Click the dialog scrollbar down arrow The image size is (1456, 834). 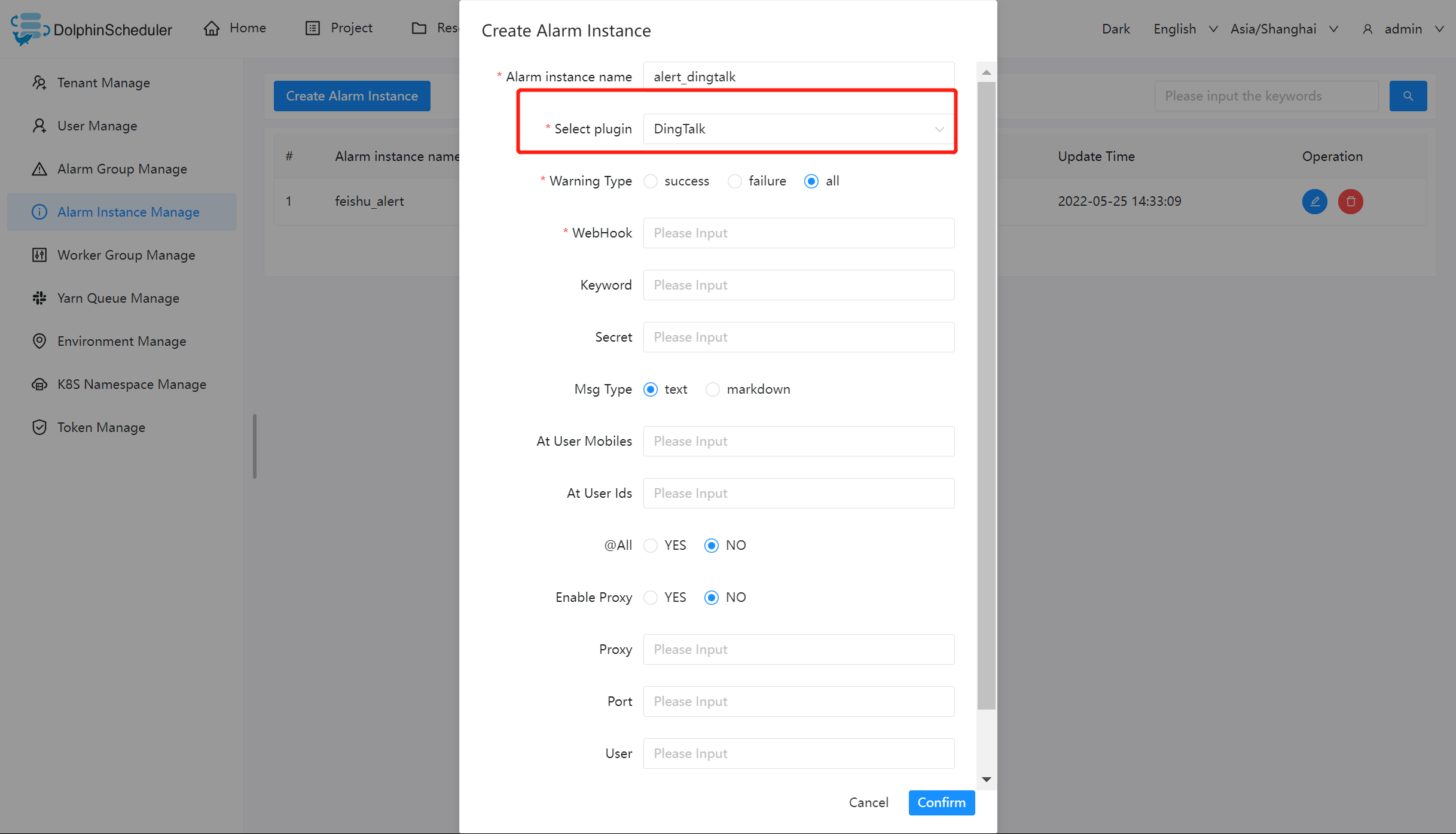[986, 779]
